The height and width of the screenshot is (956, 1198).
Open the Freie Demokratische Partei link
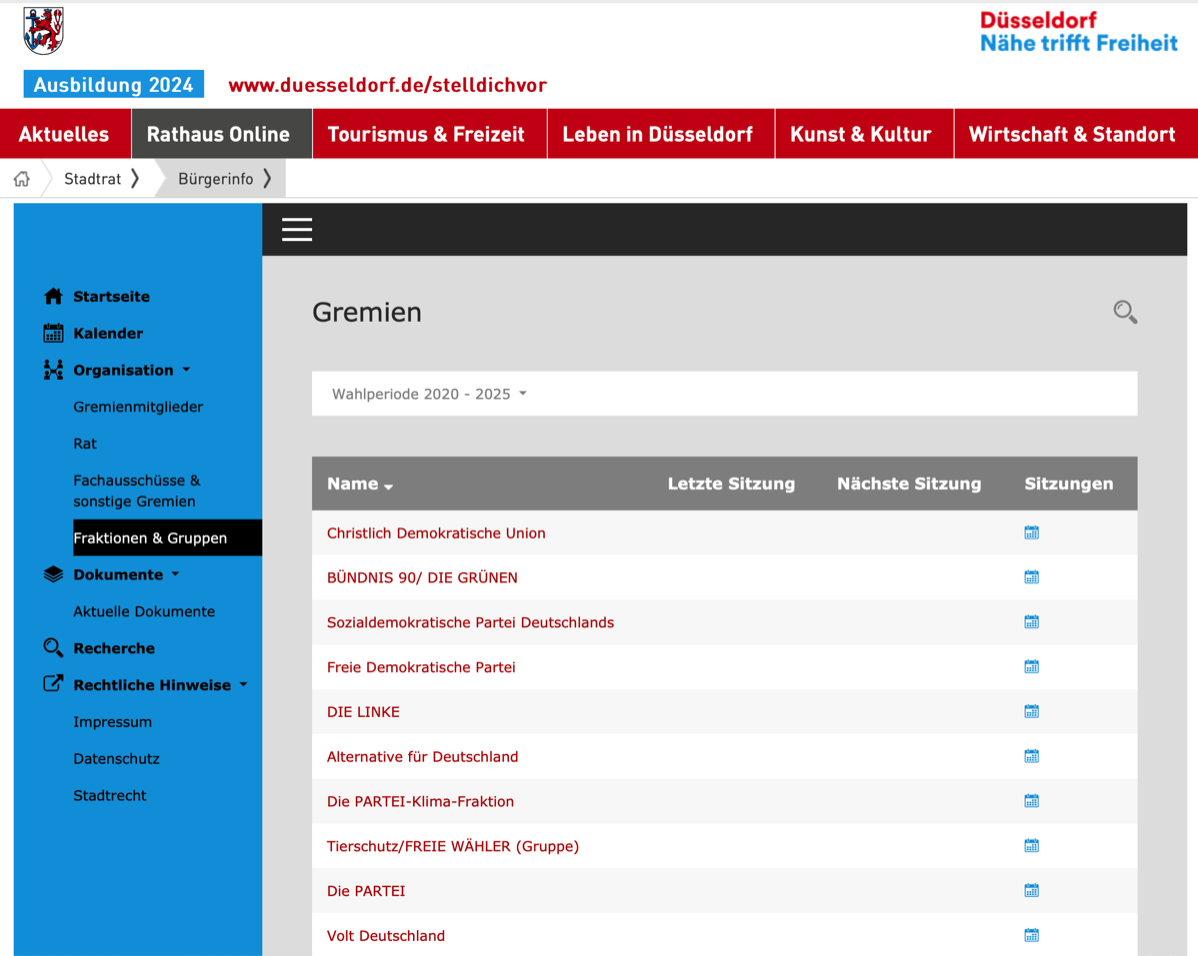[x=421, y=667]
